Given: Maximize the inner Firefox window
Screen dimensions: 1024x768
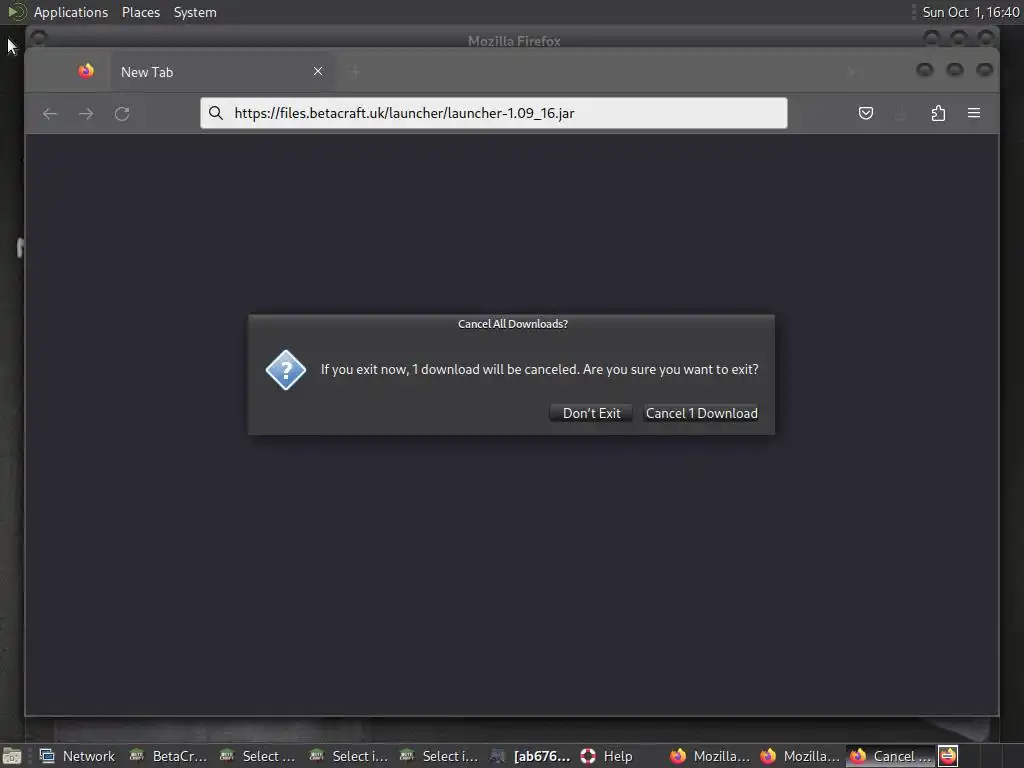Looking at the screenshot, I should 955,69.
